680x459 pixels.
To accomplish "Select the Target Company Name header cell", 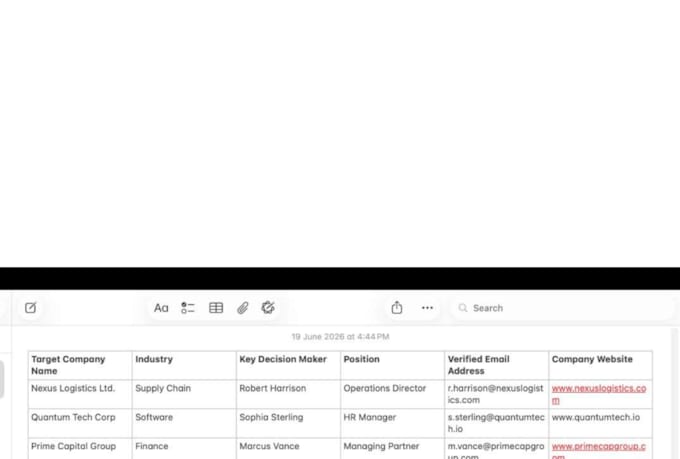I will [80, 365].
